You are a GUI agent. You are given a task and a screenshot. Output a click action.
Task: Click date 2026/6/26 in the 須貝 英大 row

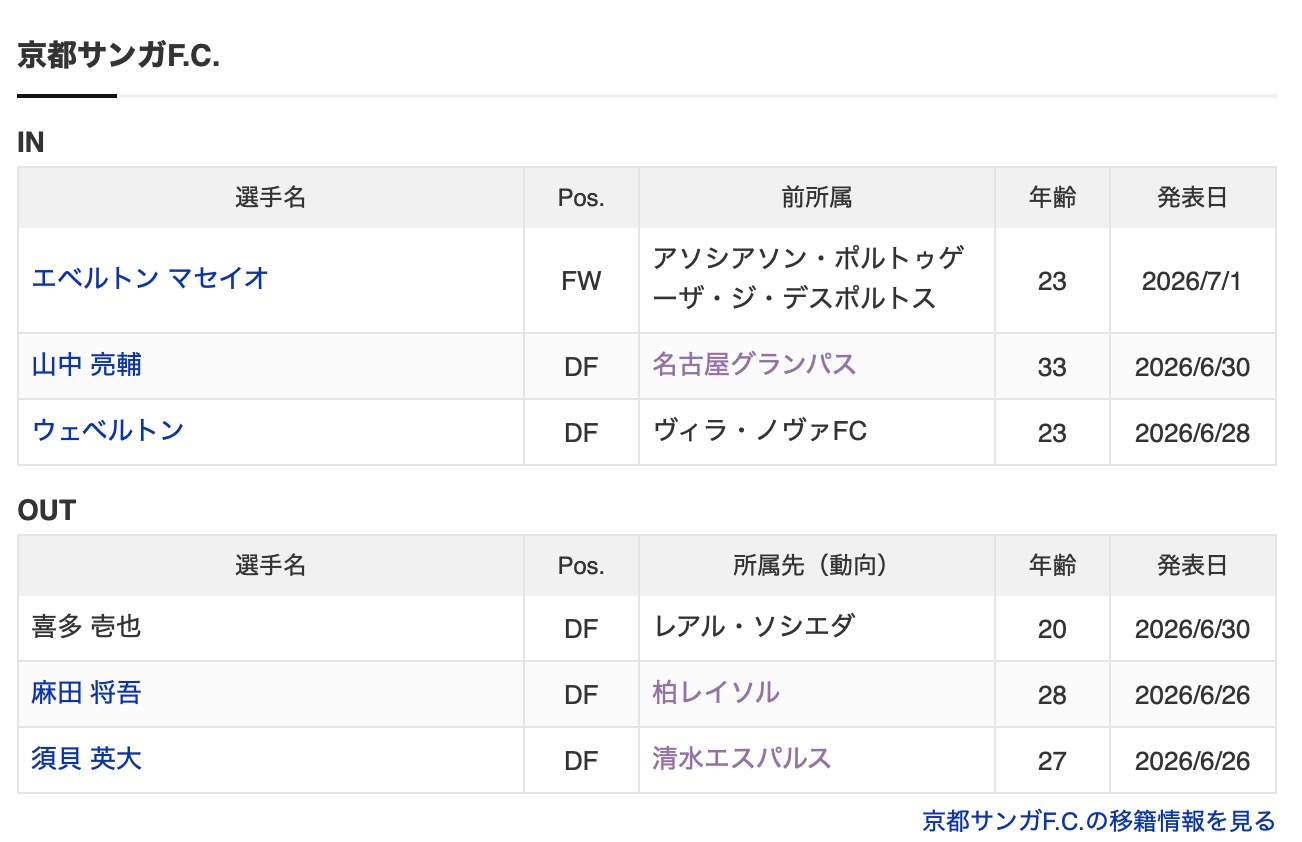tap(1192, 761)
